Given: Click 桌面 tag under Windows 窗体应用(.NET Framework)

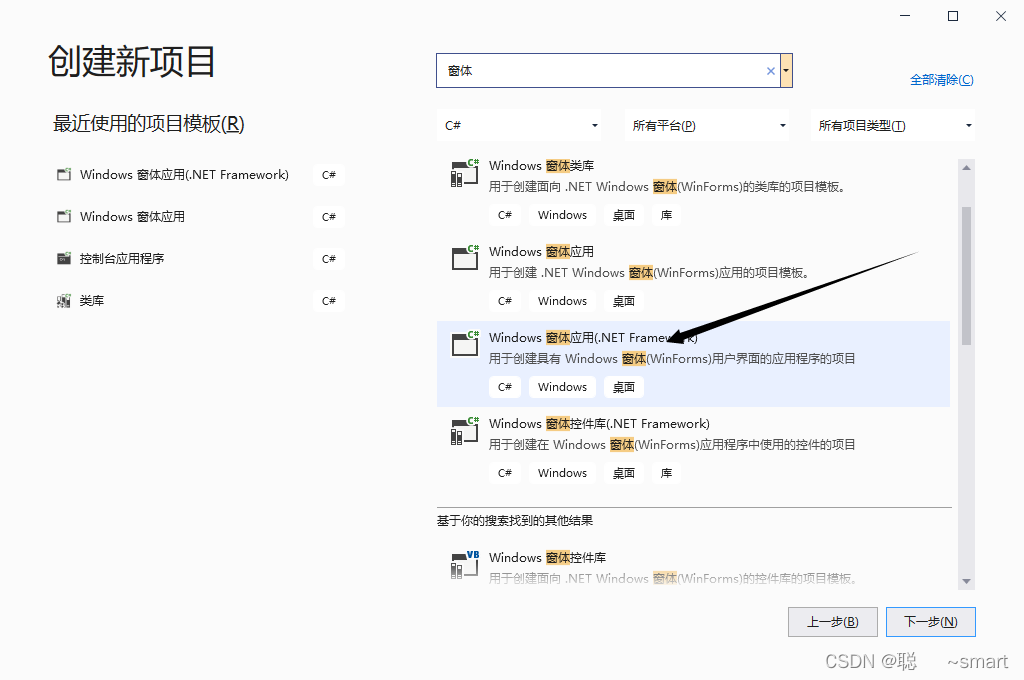Looking at the screenshot, I should (624, 387).
